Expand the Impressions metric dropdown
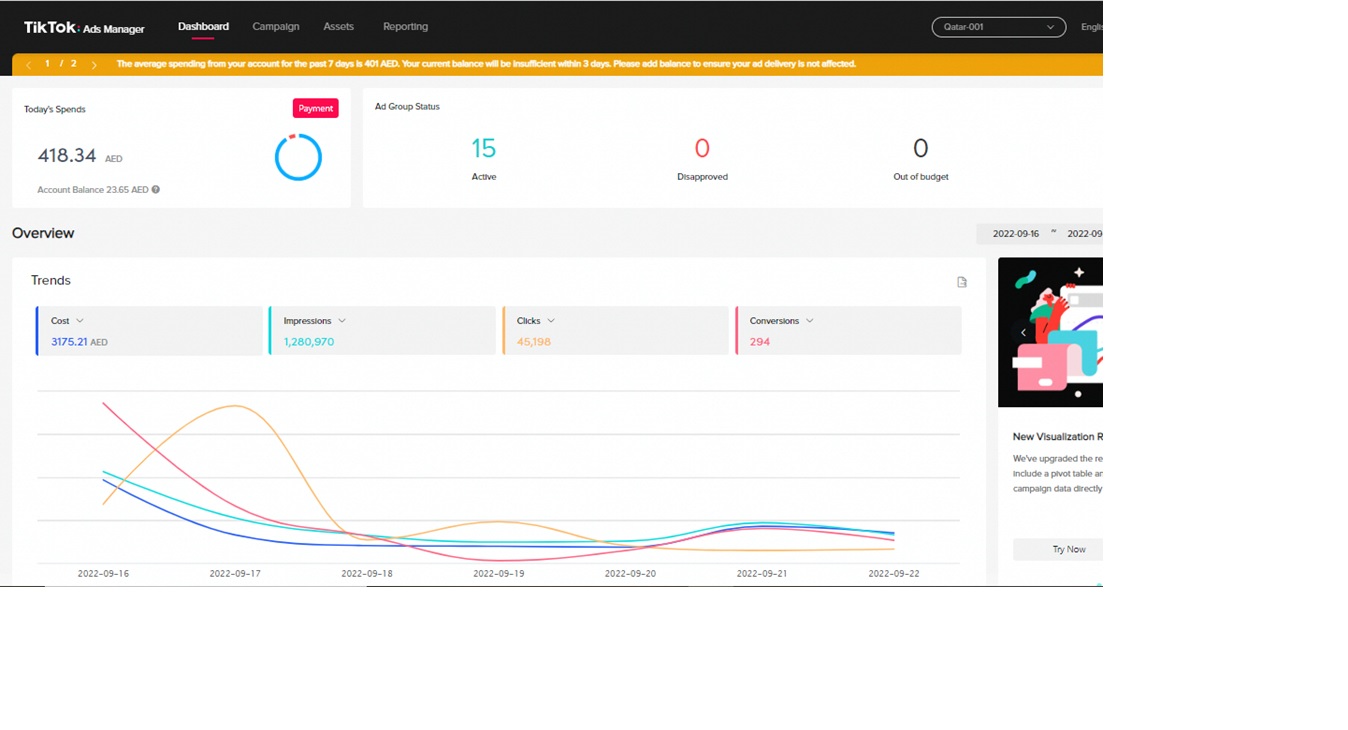Image resolution: width=1348 pixels, height=730 pixels. 342,321
